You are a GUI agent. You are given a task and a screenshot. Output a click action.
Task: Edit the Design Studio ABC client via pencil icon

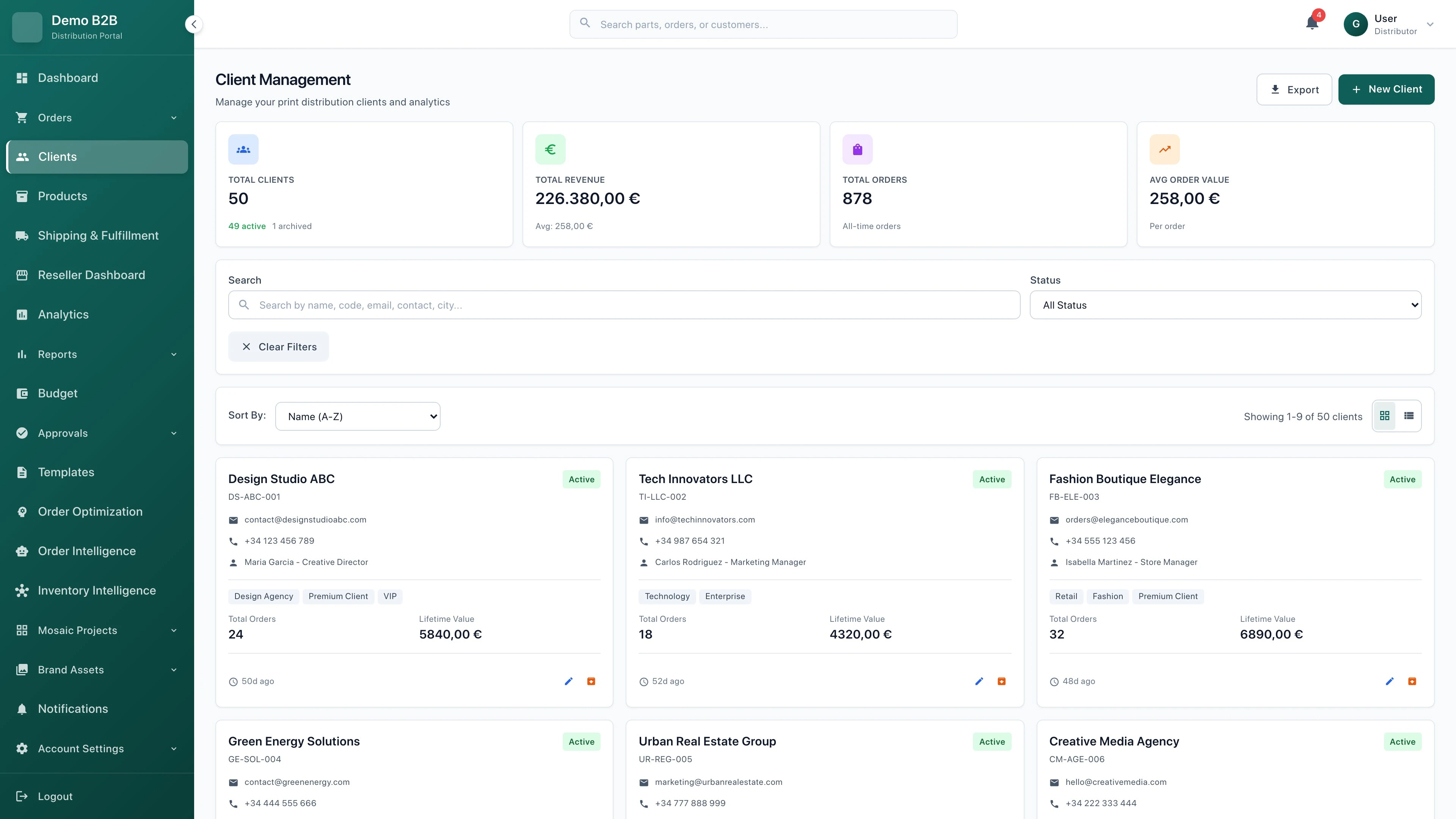[x=569, y=681]
